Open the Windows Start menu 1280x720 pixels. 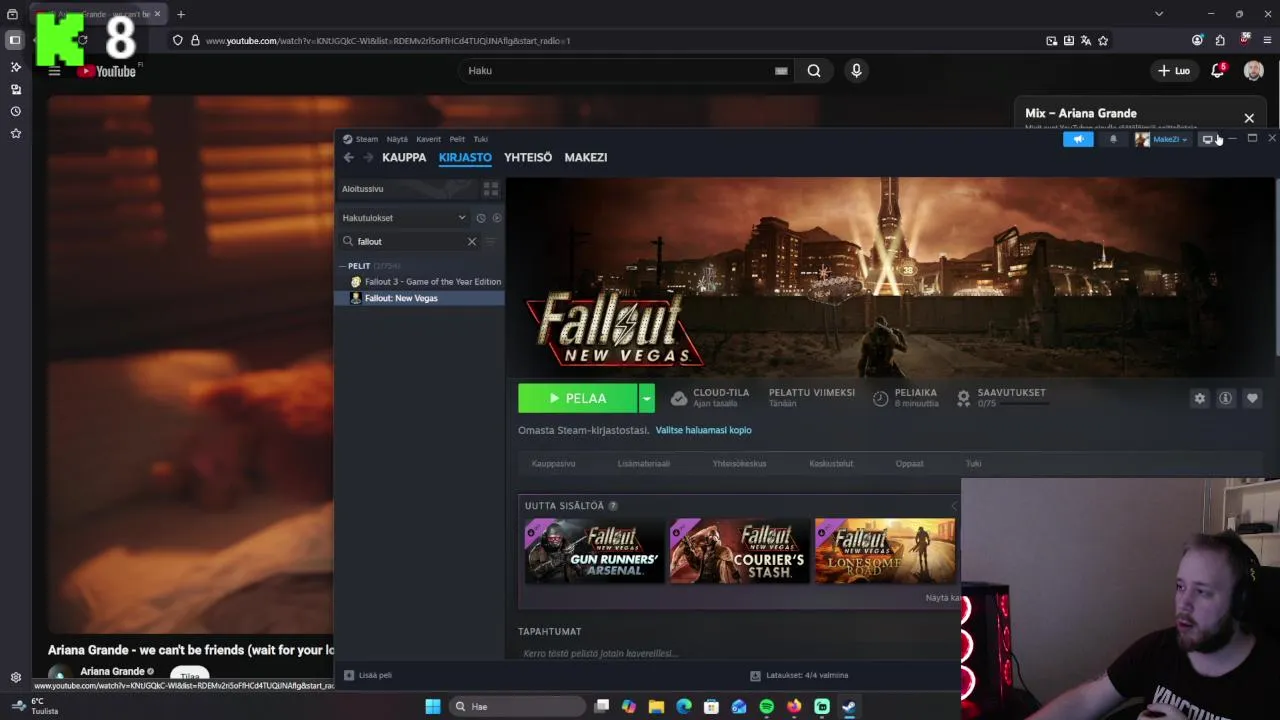[432, 706]
